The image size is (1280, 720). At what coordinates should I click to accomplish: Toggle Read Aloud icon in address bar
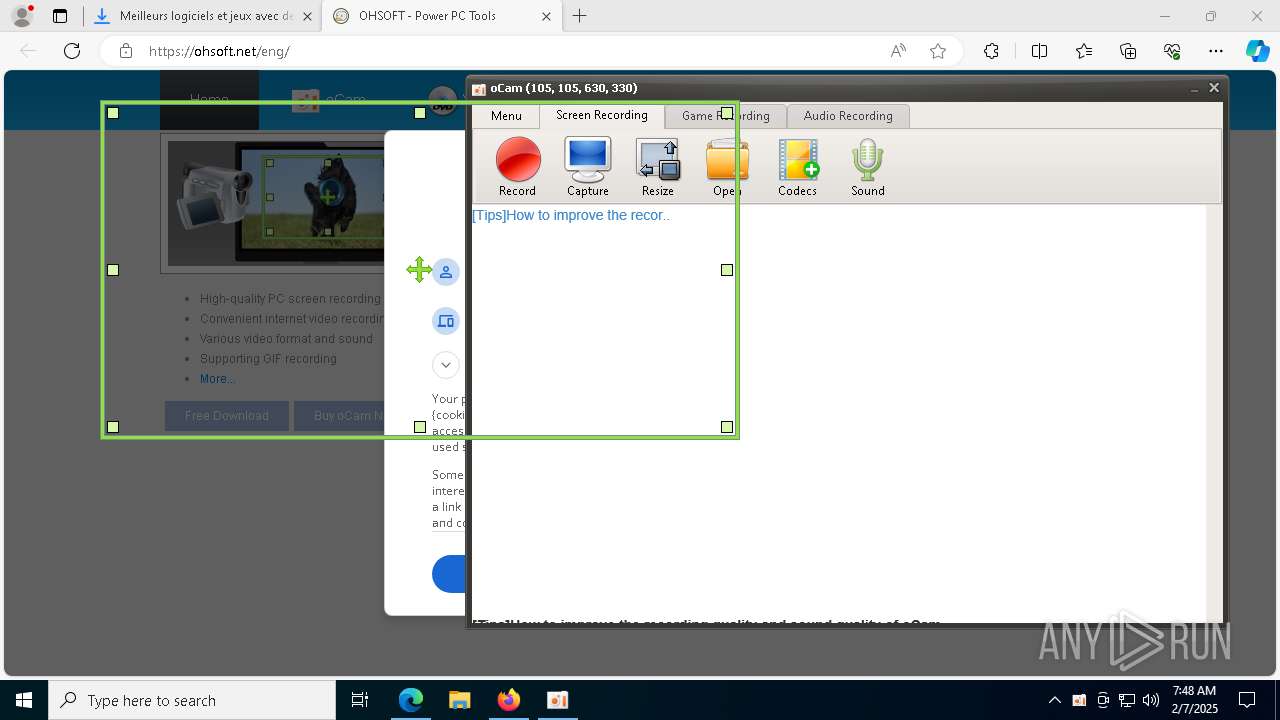[x=898, y=51]
